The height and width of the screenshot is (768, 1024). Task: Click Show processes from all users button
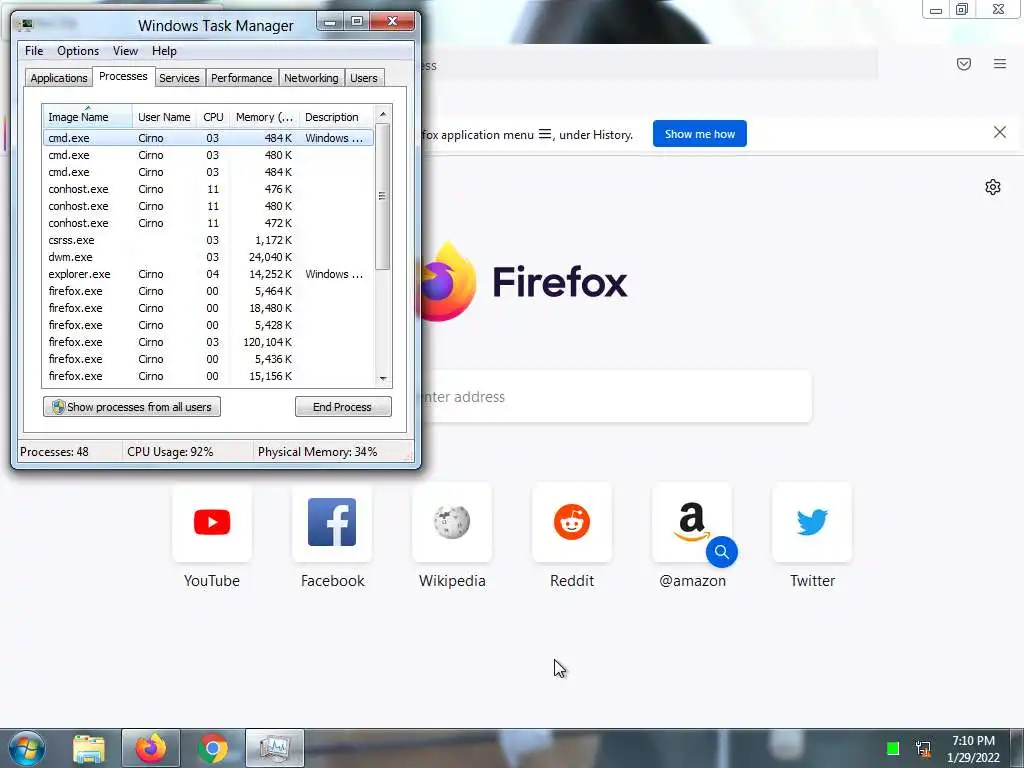pos(132,407)
